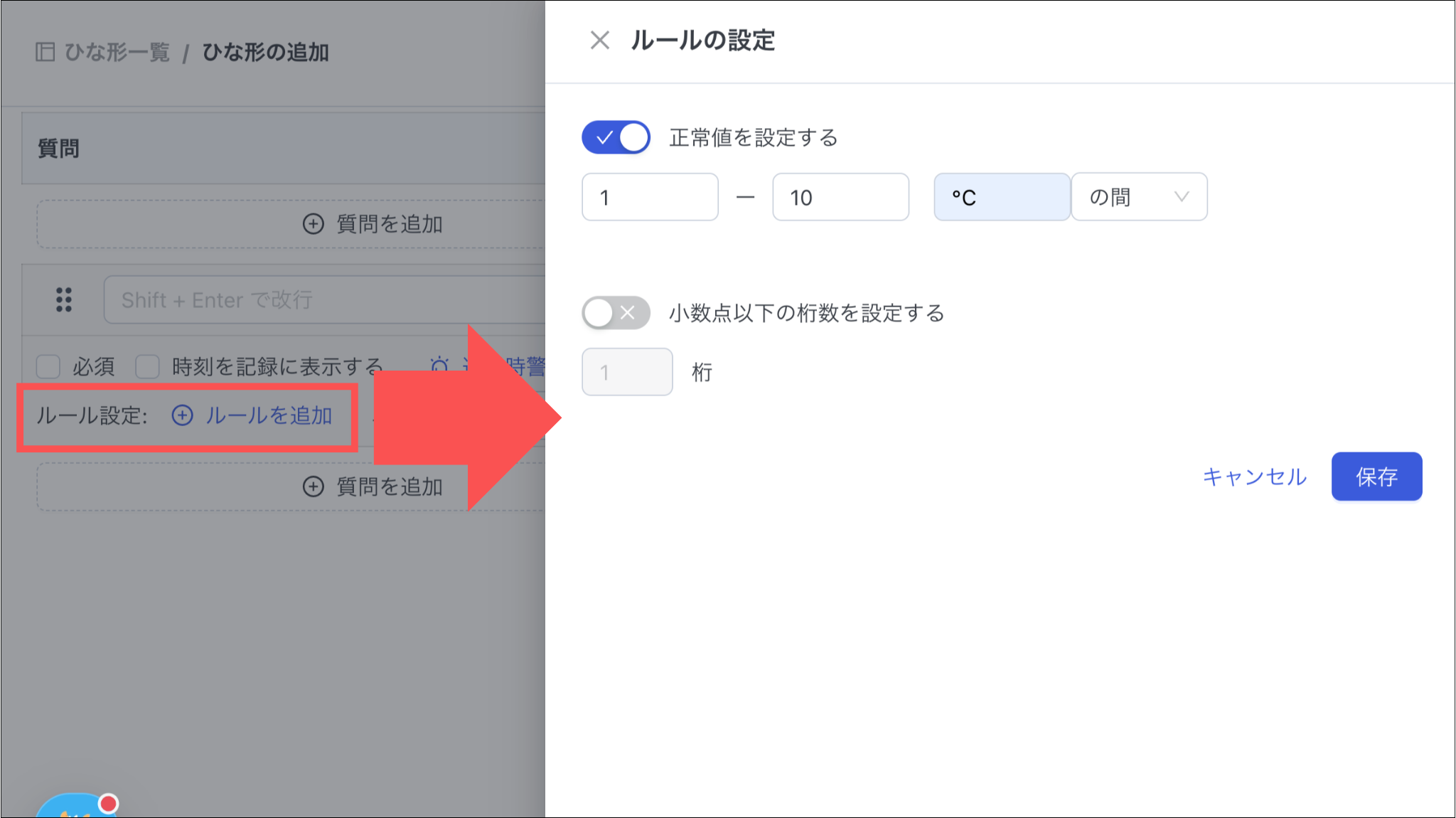Click the alarm bell icon
Screen dimensions: 1456x818
439,366
